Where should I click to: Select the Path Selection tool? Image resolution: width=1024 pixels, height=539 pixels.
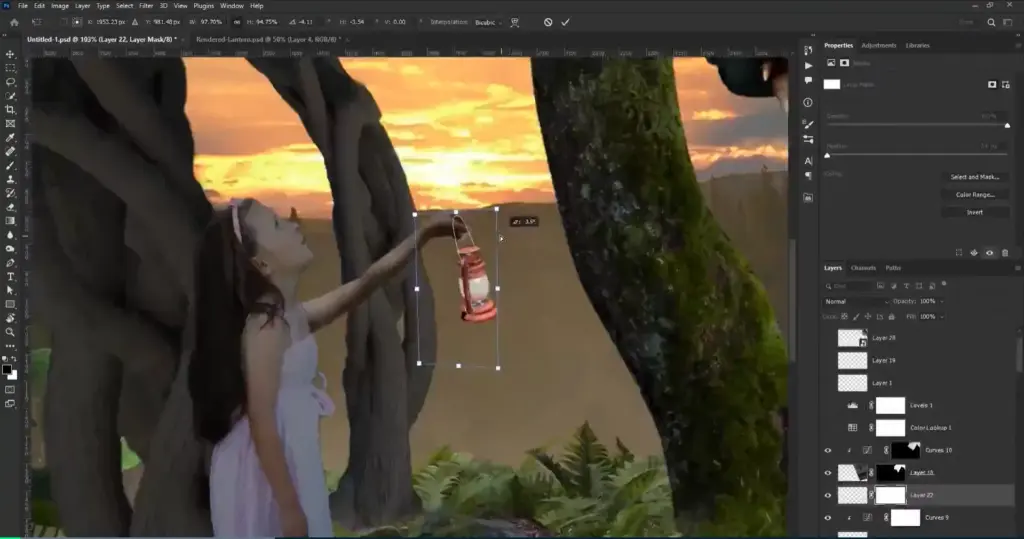point(10,291)
